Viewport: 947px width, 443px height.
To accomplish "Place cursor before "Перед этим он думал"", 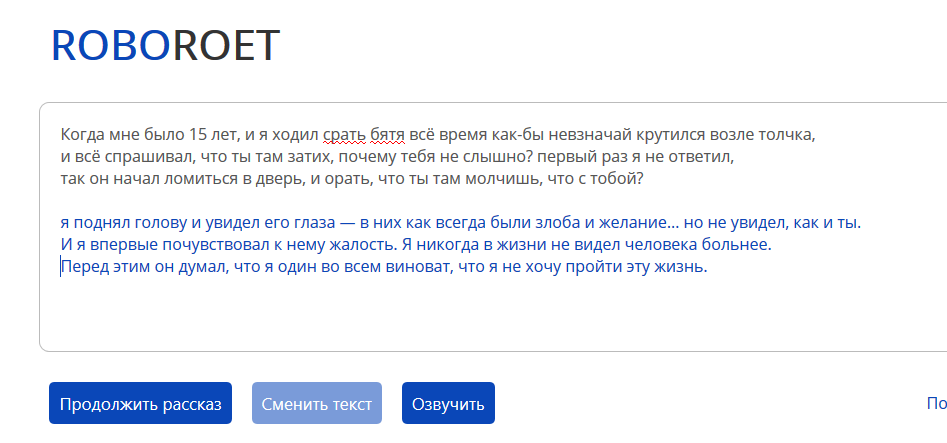I will coord(61,267).
